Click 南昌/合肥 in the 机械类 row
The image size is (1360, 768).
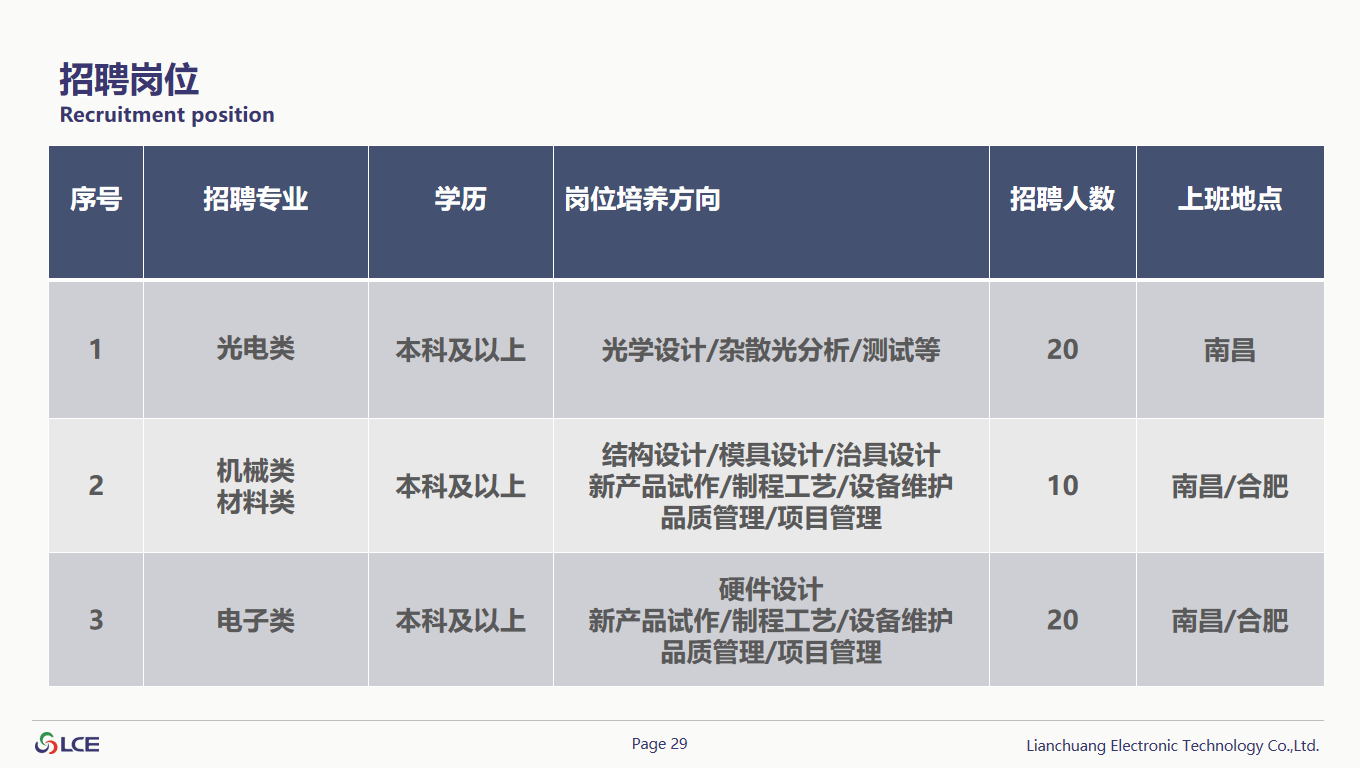pos(1230,486)
